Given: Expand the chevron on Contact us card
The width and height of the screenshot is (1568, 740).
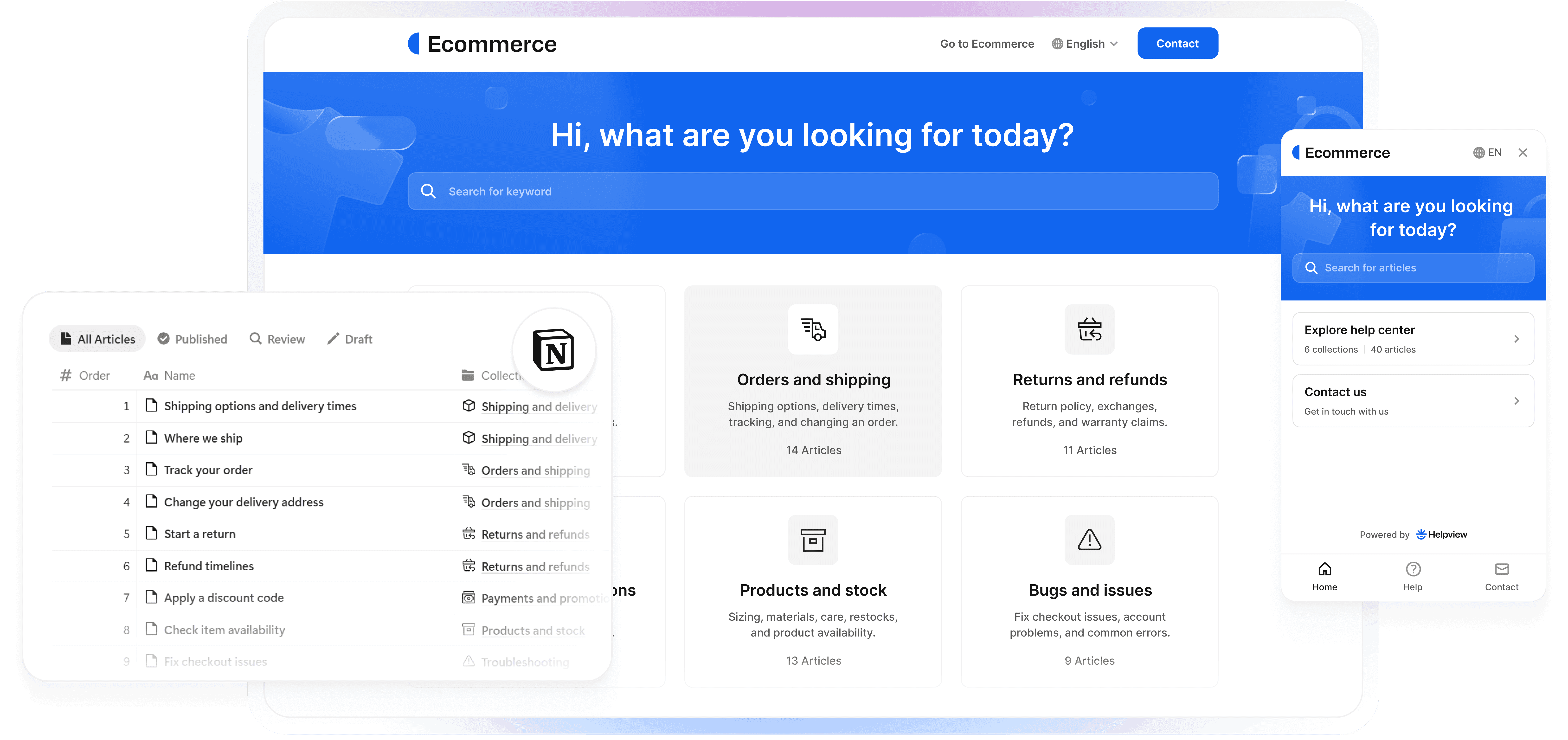Looking at the screenshot, I should (1516, 401).
